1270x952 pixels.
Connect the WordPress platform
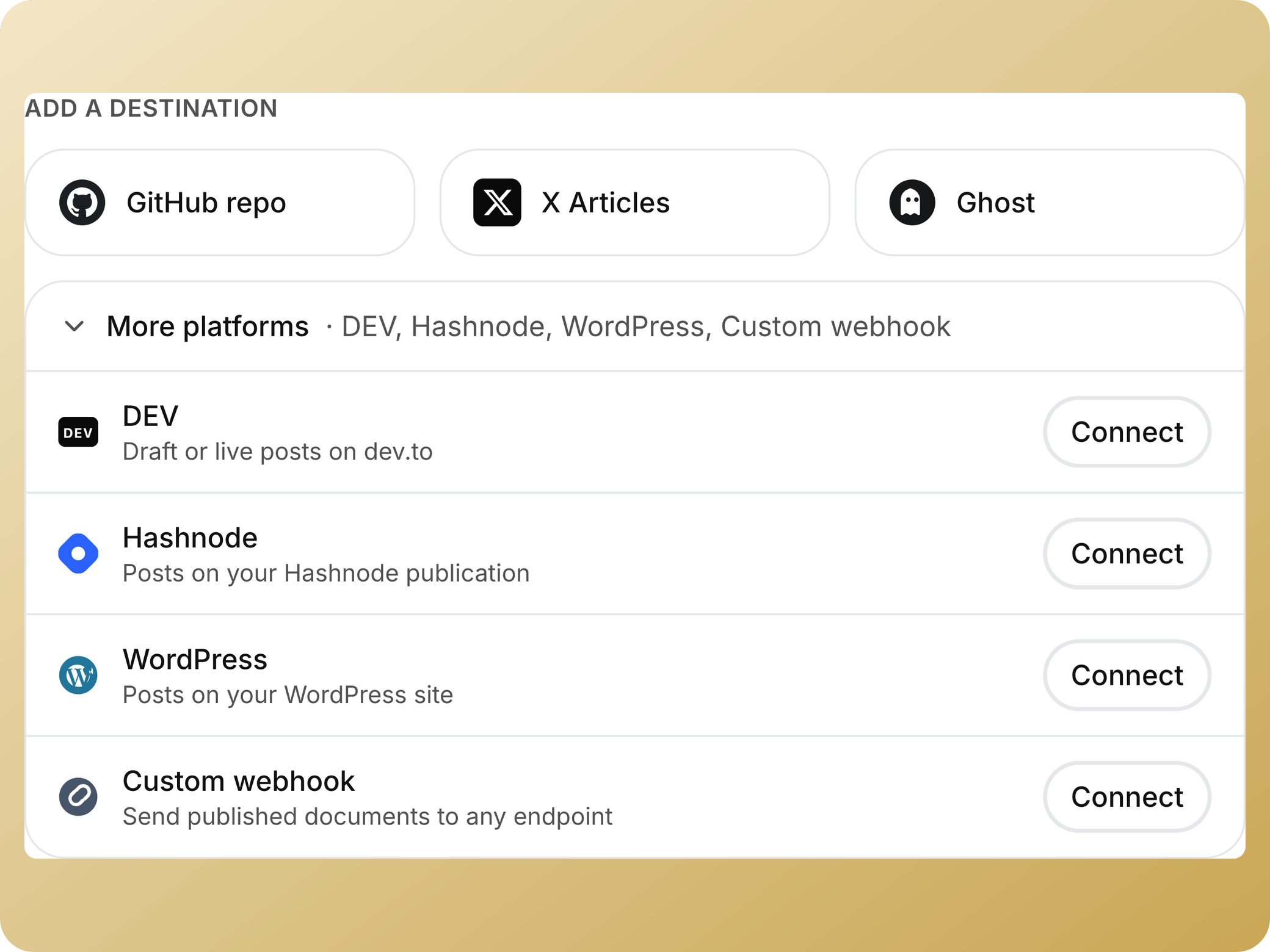(x=1127, y=675)
